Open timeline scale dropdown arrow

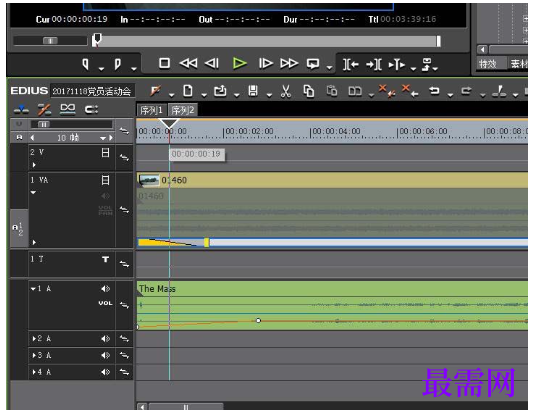click(103, 138)
